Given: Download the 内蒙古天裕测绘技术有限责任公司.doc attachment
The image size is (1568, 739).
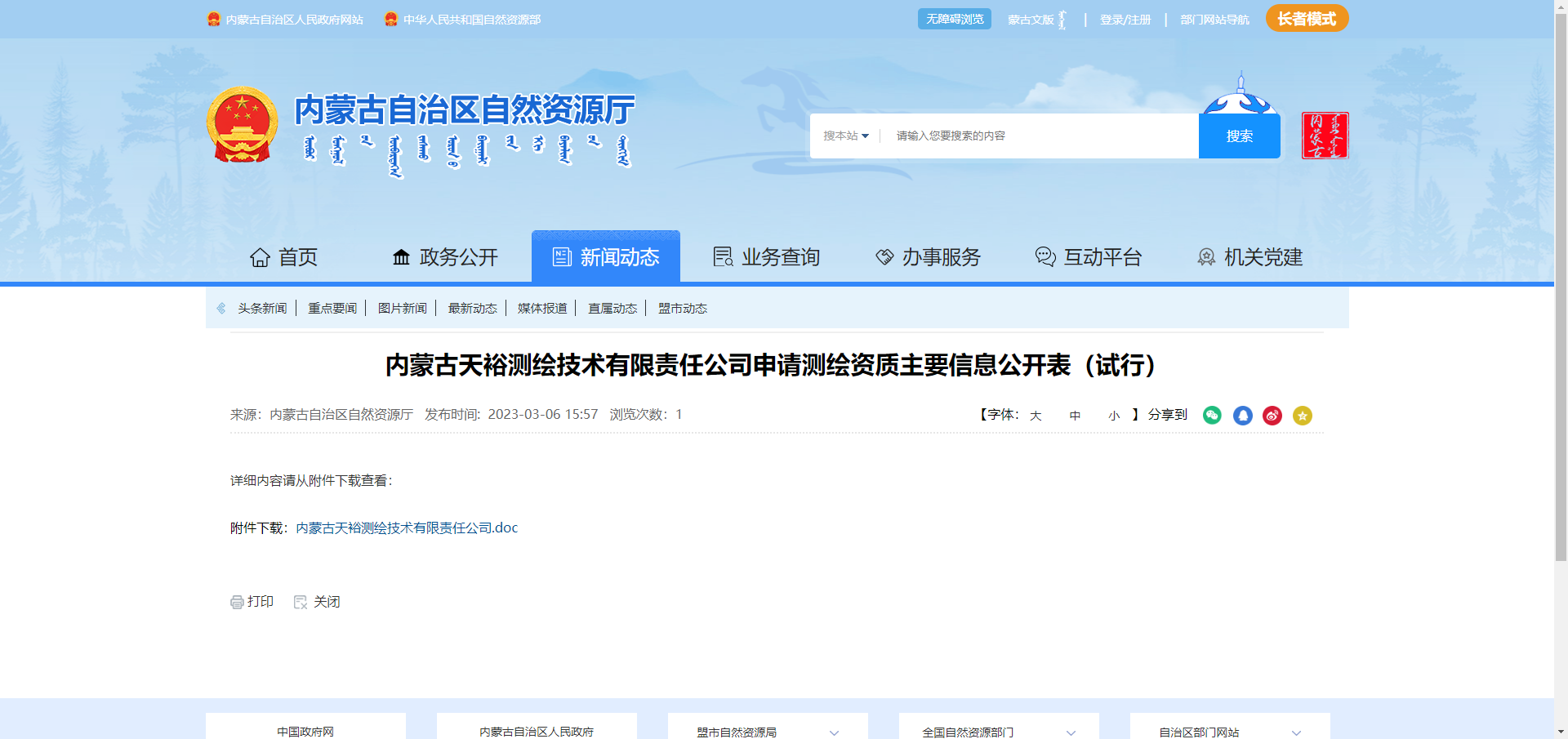Looking at the screenshot, I should 407,528.
